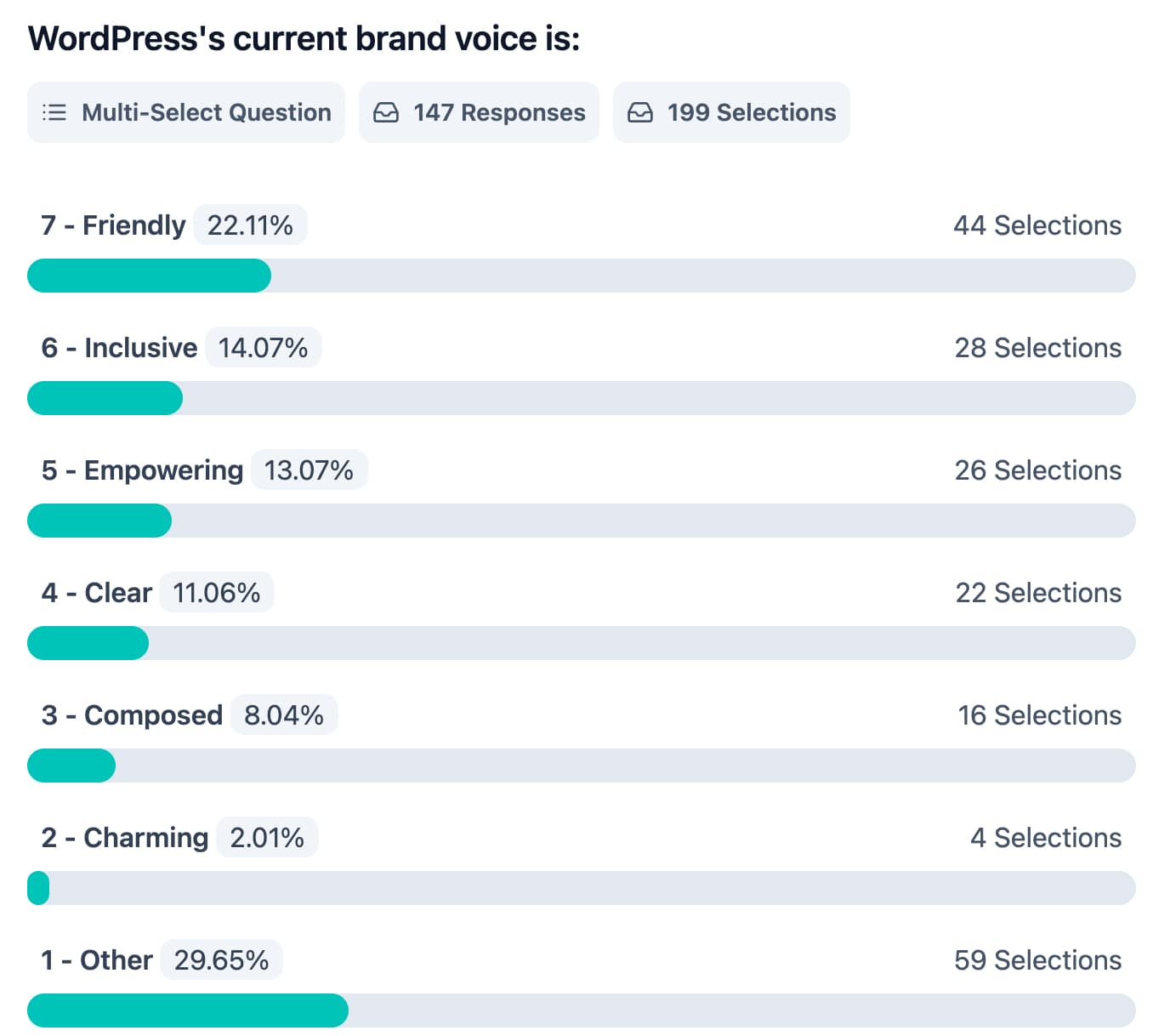Click the 44 Selections count
The image size is (1170, 1036).
[1037, 225]
